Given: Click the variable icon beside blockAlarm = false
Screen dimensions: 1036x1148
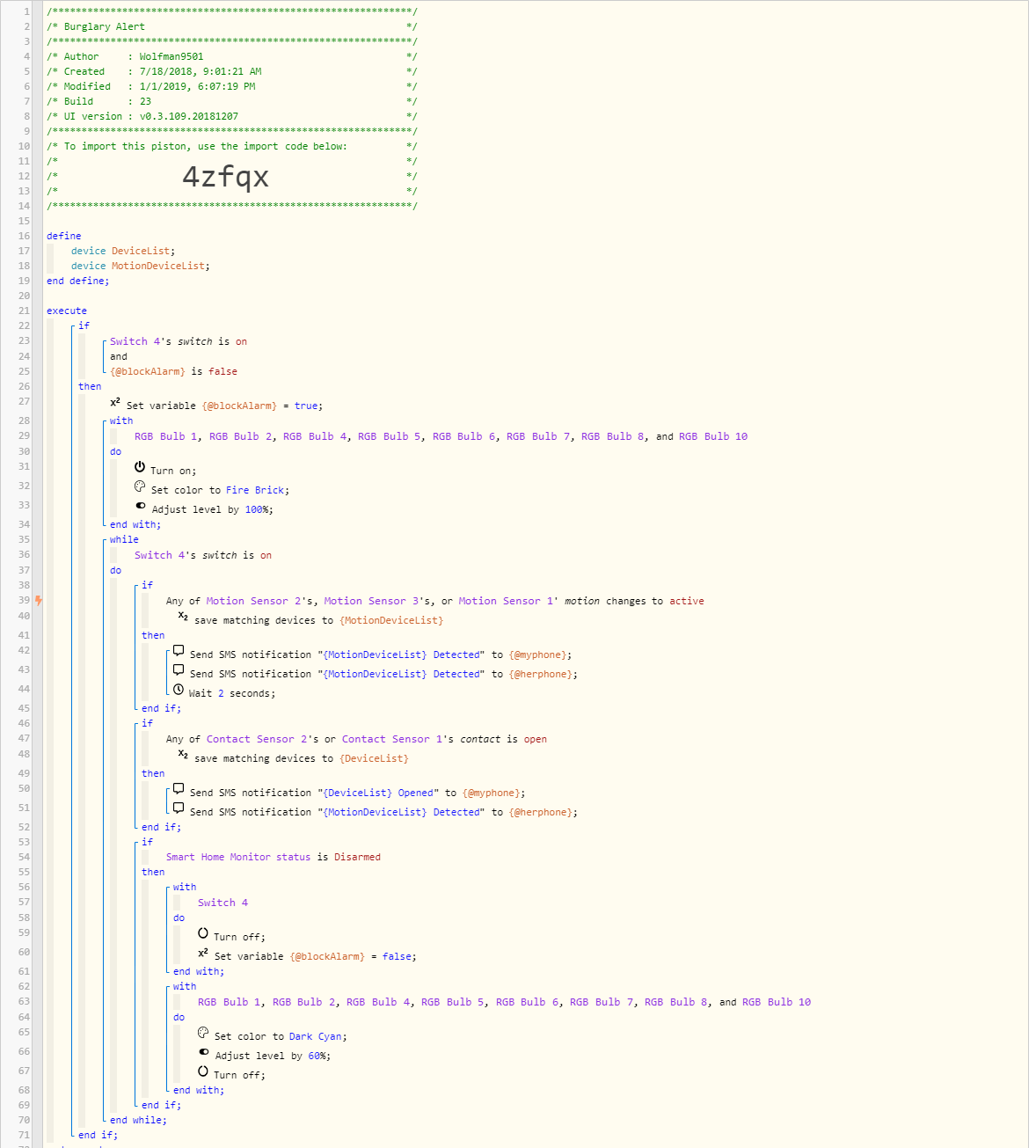Looking at the screenshot, I should (203, 953).
